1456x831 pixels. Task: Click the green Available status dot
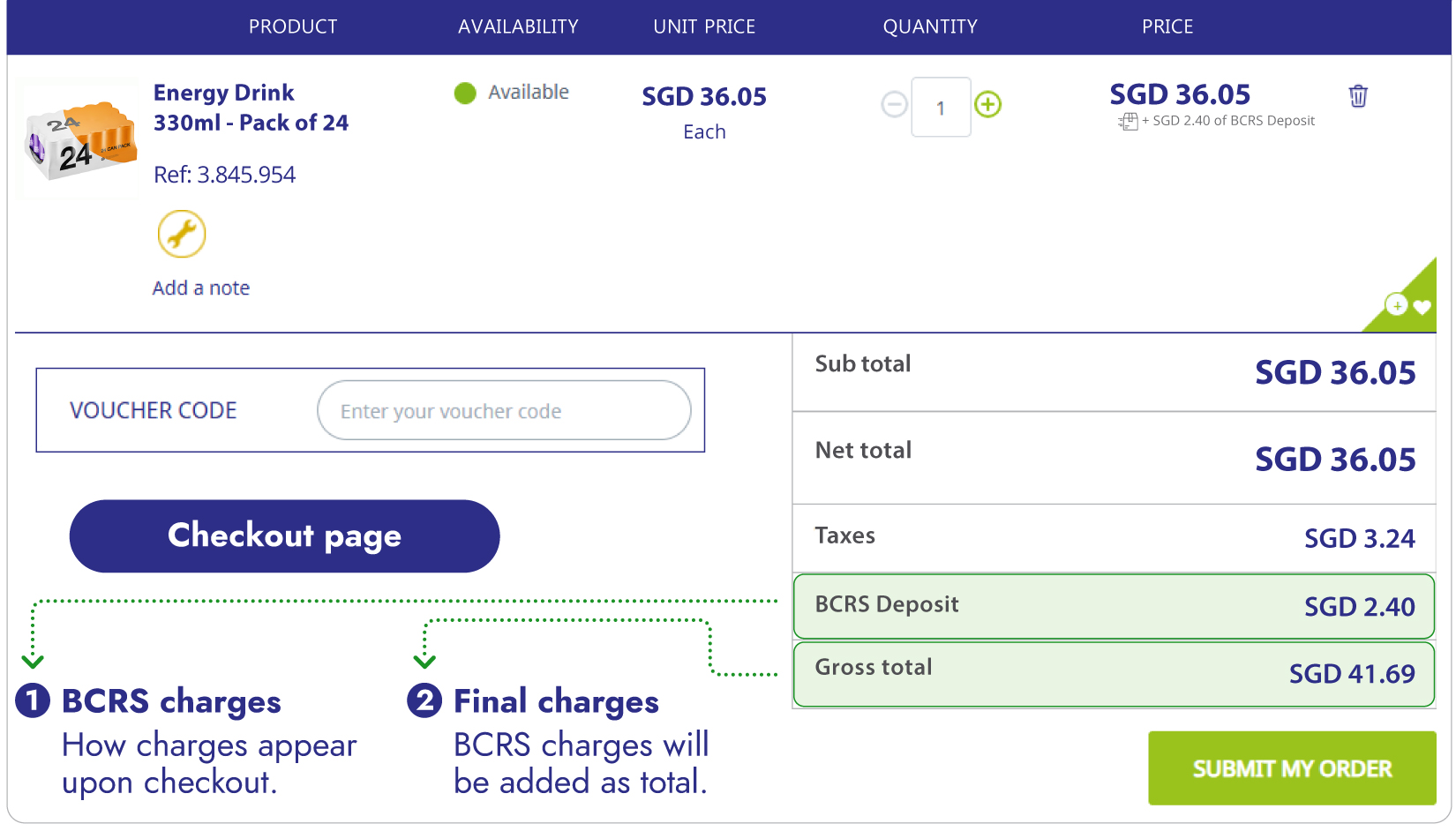tap(465, 93)
